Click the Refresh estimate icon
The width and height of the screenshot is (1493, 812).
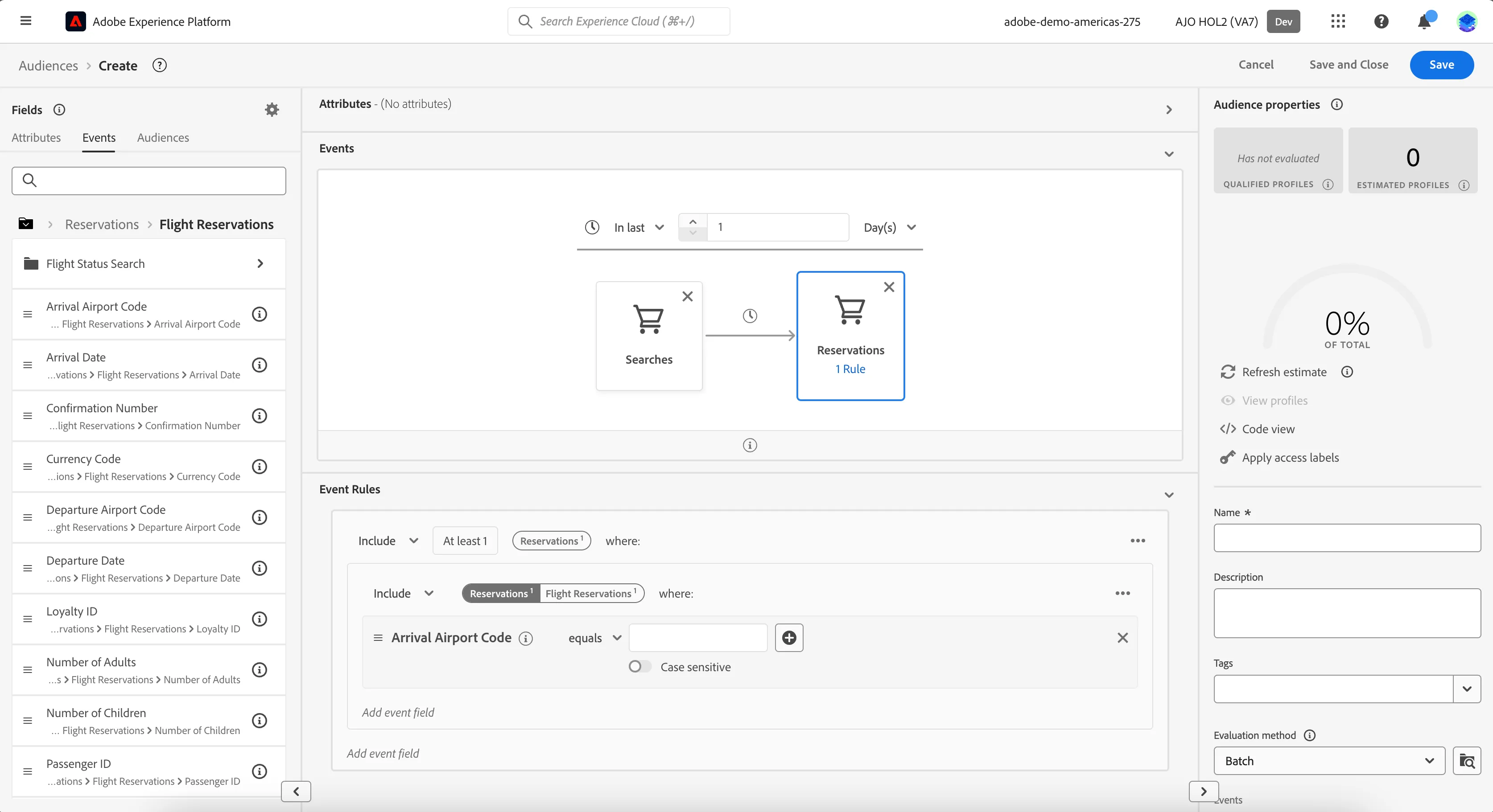pyautogui.click(x=1228, y=372)
